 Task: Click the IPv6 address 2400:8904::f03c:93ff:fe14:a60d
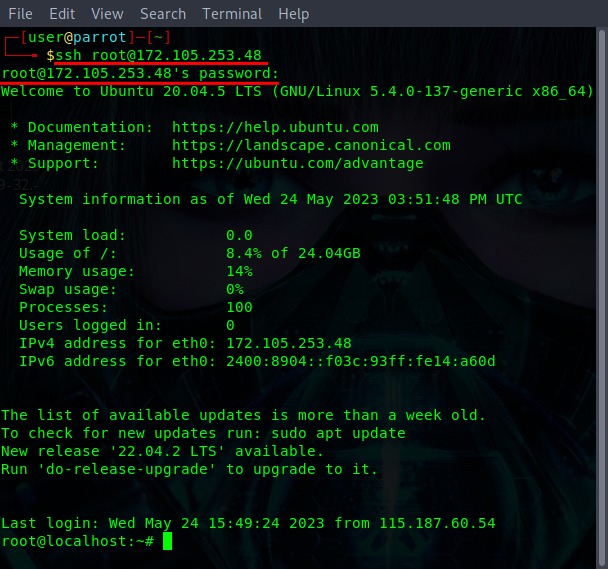(361, 361)
